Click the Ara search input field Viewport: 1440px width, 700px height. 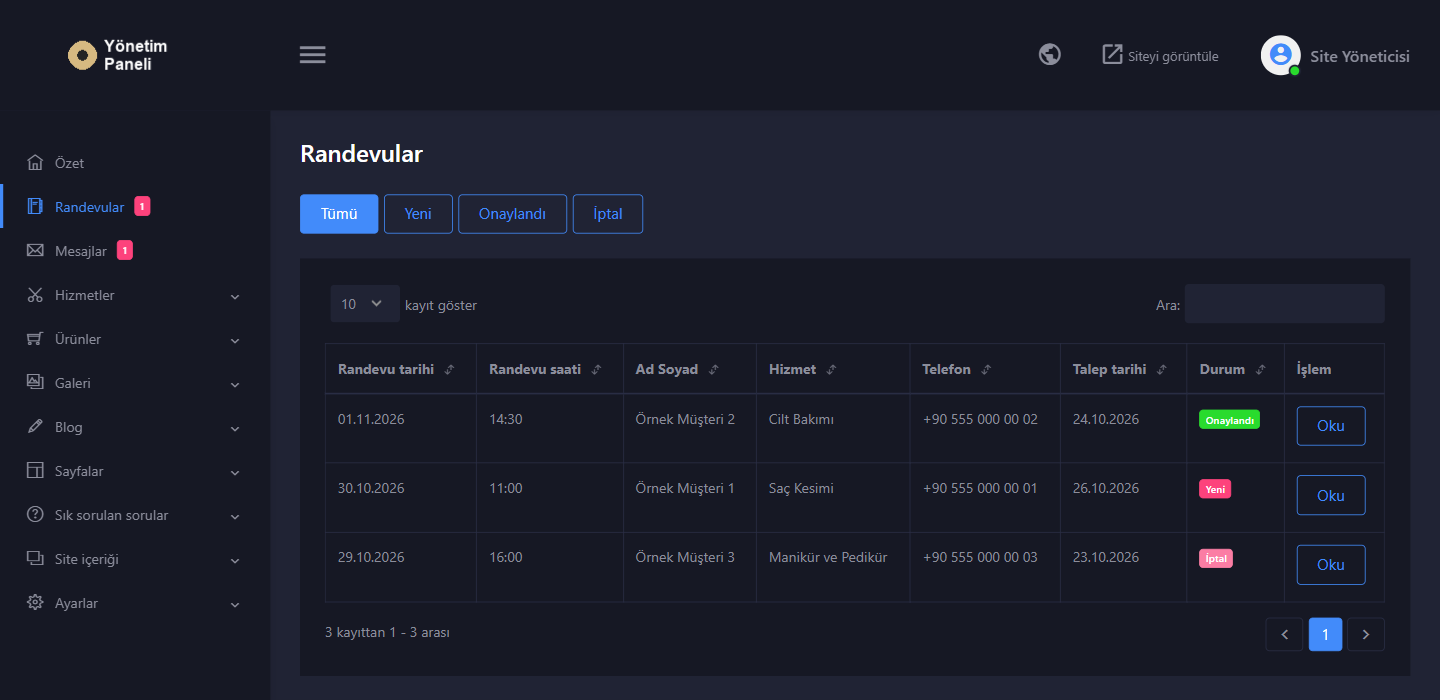[1285, 304]
